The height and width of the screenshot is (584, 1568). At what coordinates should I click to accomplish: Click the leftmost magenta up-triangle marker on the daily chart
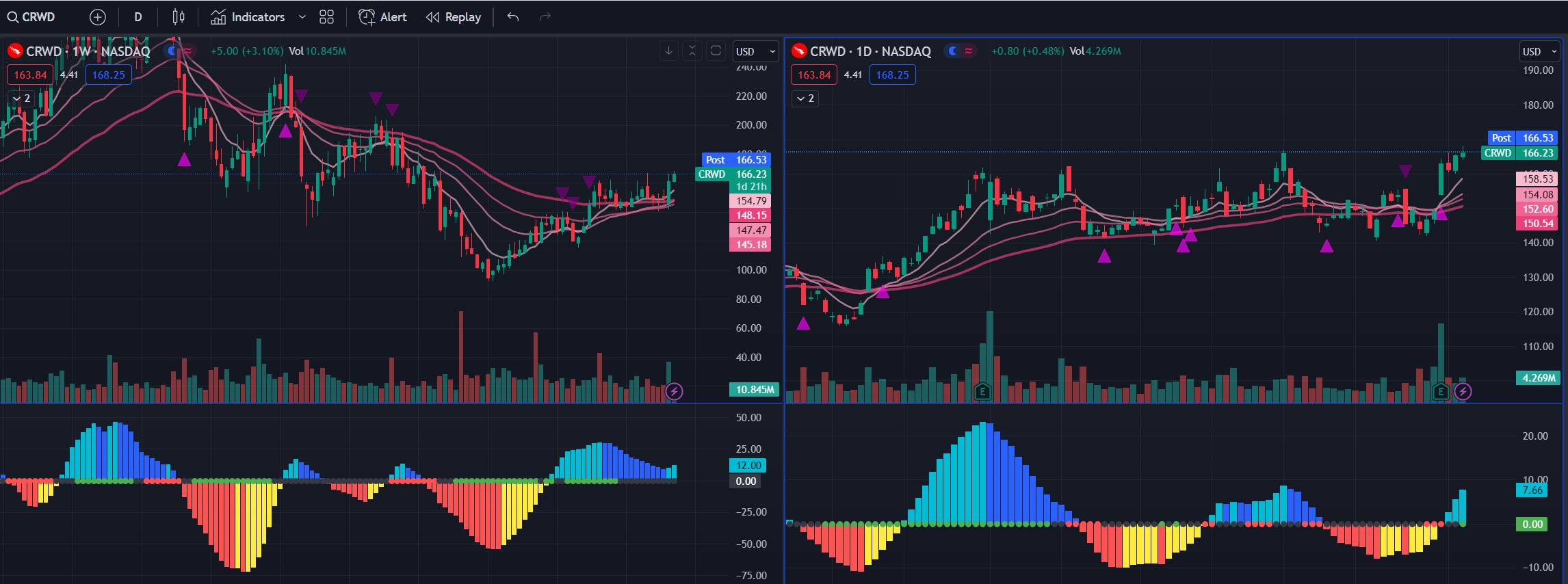coord(803,323)
